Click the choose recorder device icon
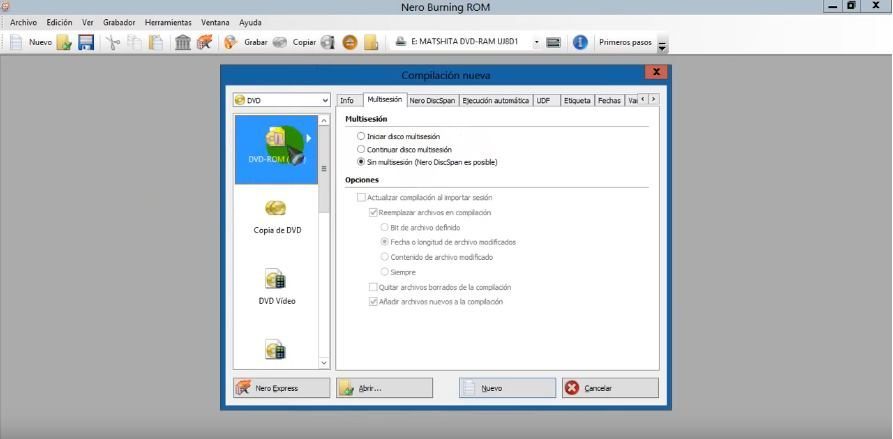The image size is (893, 439). pyautogui.click(x=554, y=43)
